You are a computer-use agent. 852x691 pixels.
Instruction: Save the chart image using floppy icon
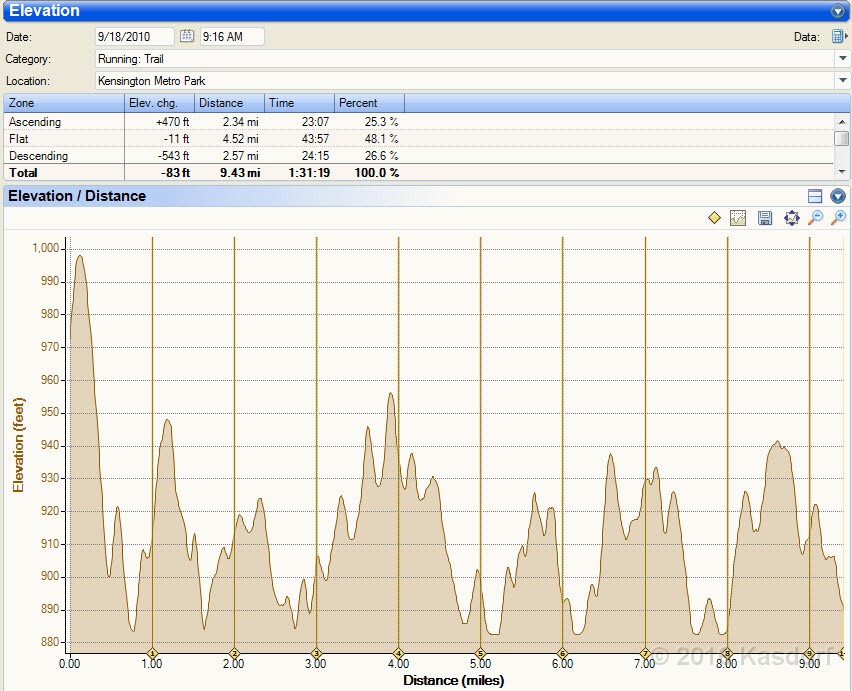point(765,218)
